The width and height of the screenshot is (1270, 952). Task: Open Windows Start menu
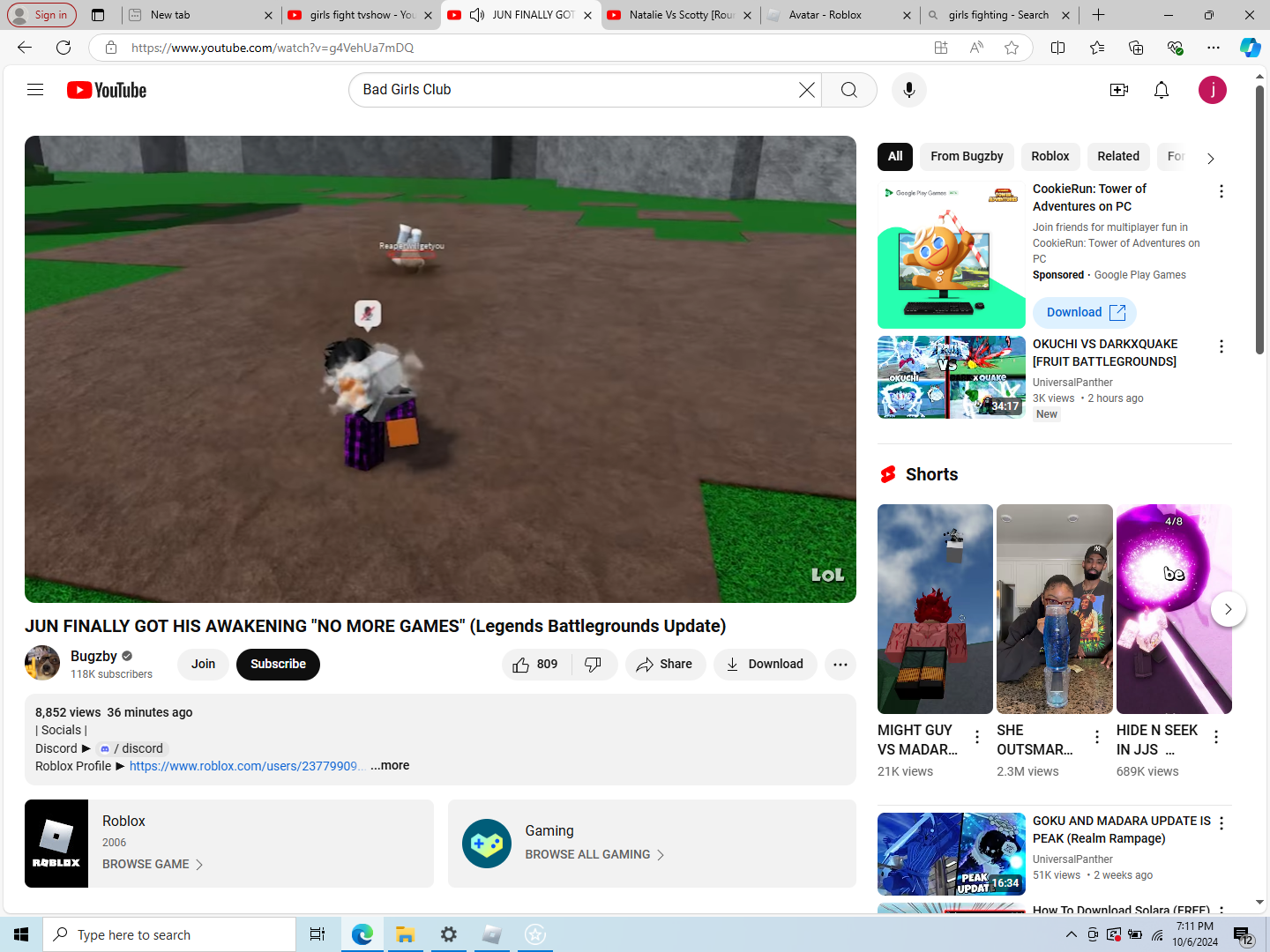pos(21,934)
